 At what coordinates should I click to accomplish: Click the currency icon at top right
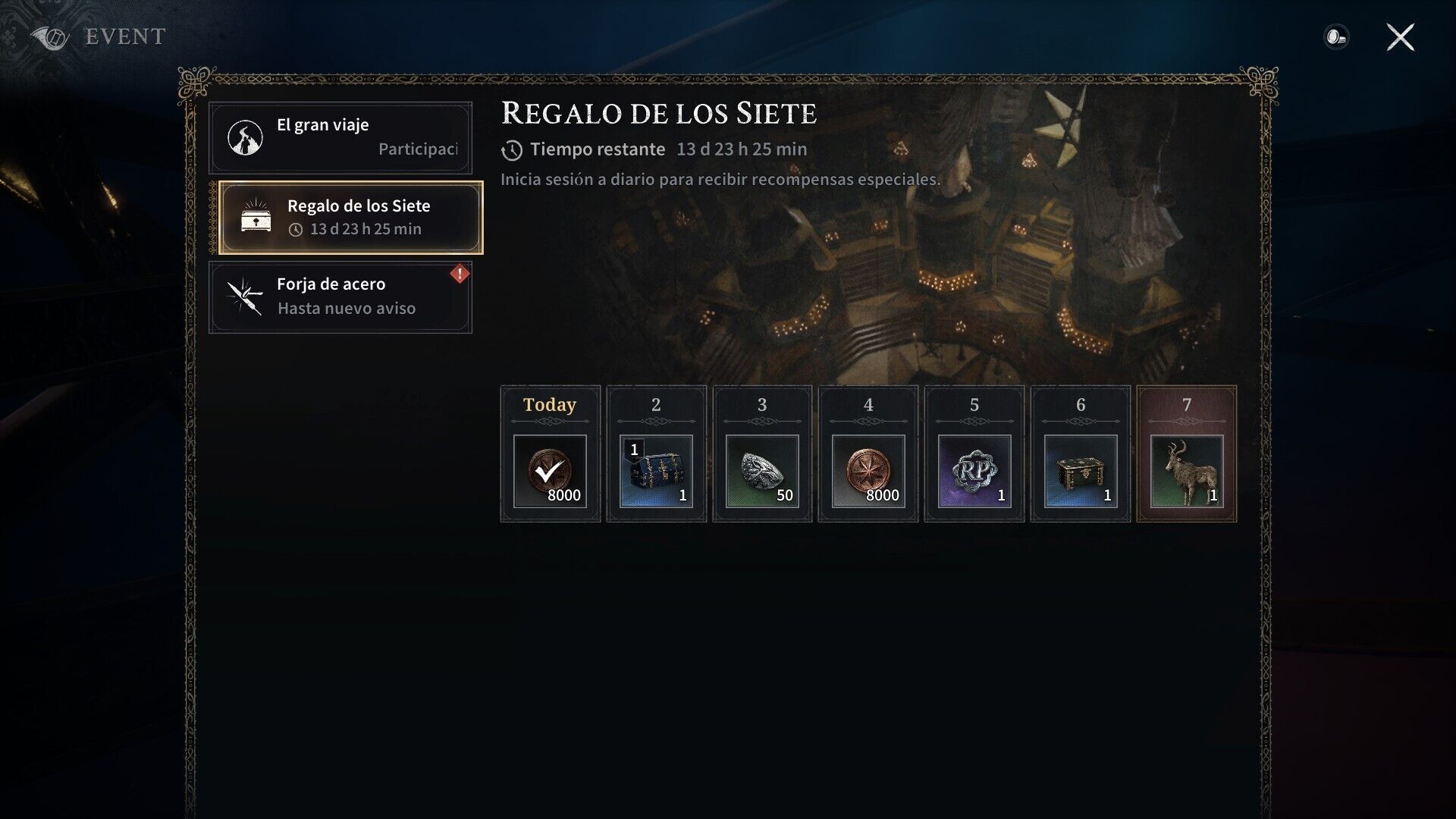coord(1336,36)
